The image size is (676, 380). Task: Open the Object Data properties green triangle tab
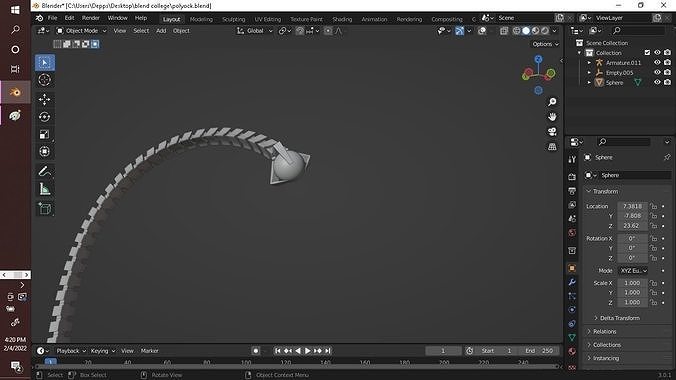coord(572,337)
